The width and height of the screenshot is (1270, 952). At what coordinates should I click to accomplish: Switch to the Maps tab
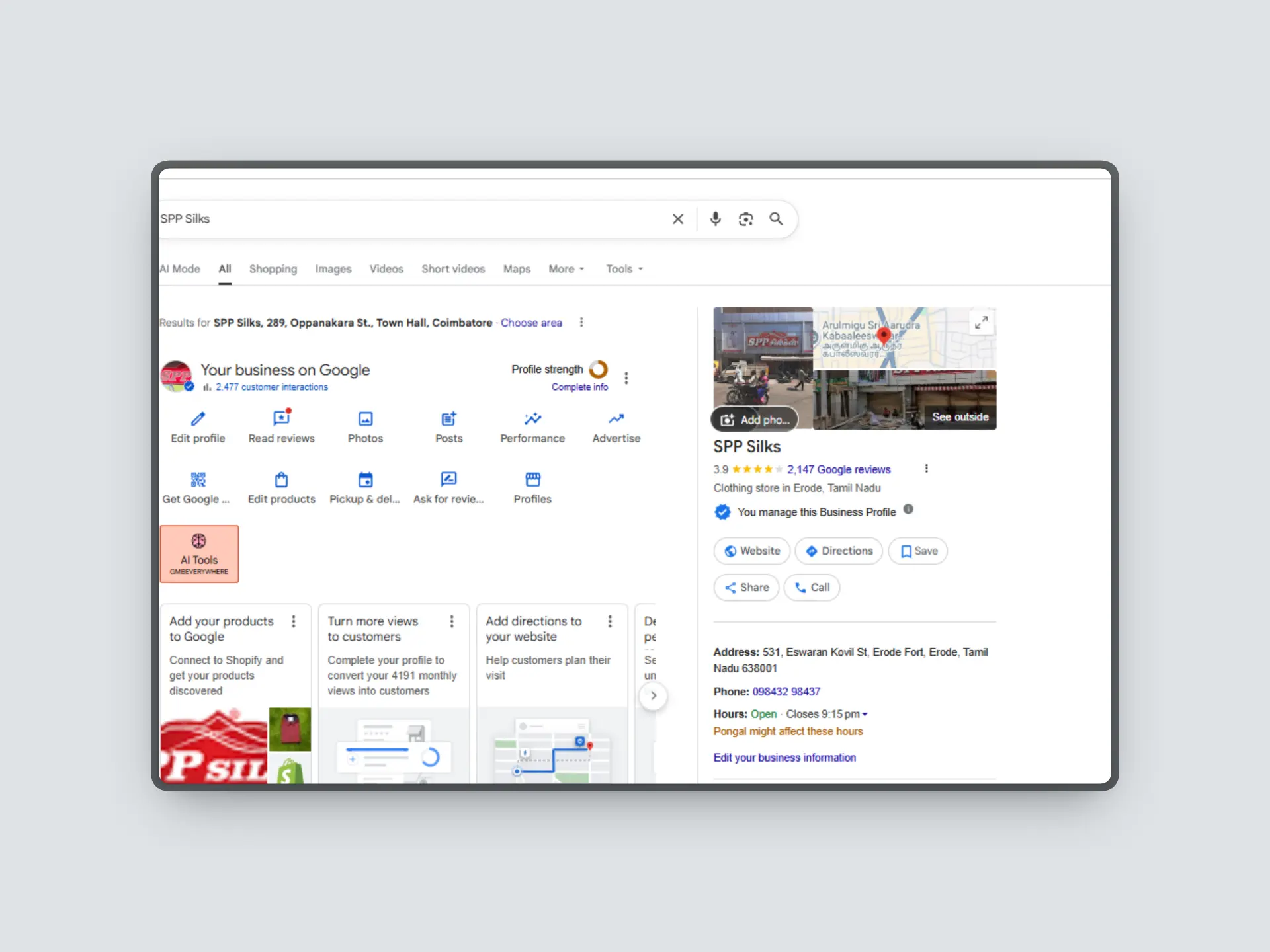coord(517,269)
